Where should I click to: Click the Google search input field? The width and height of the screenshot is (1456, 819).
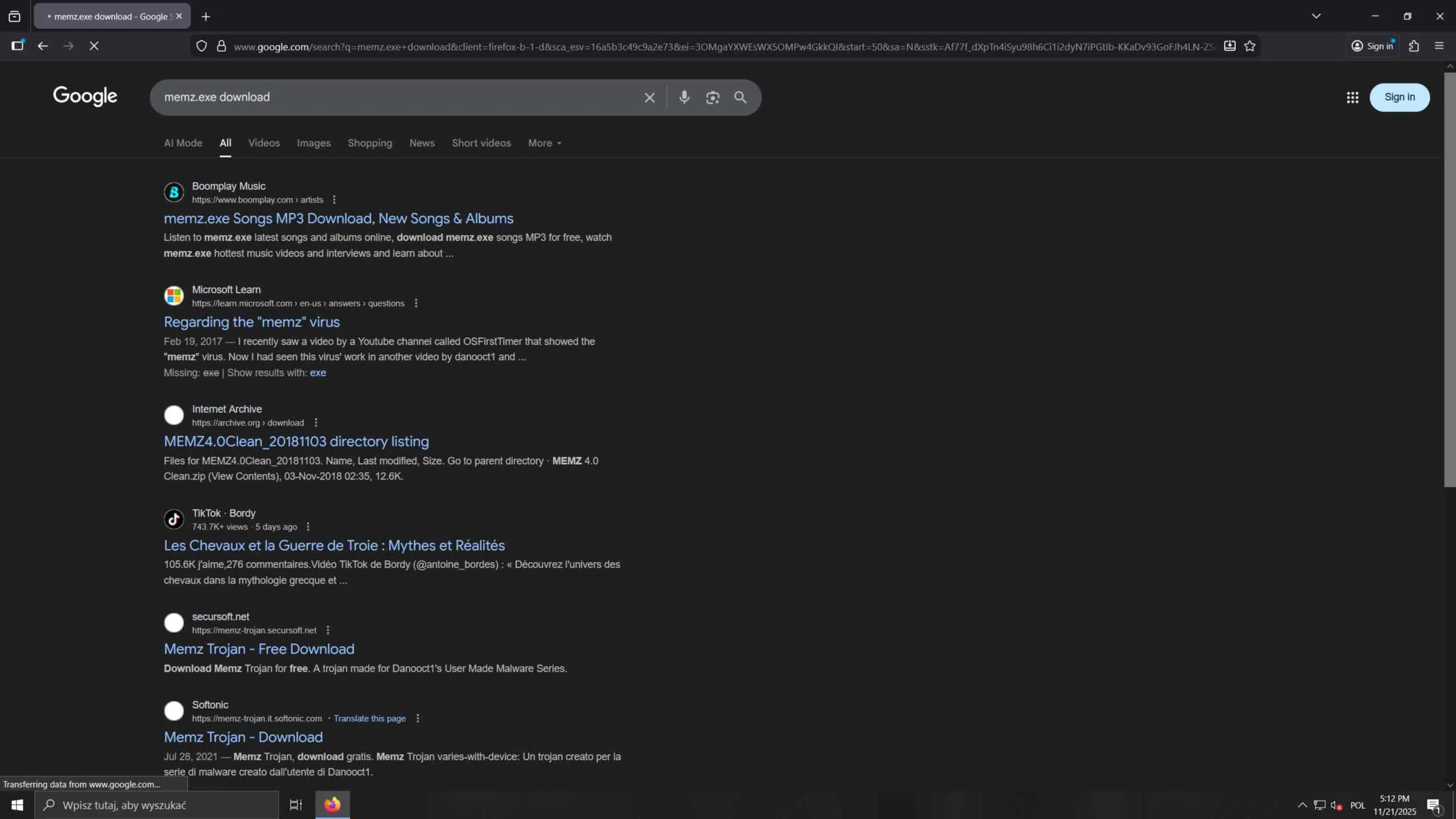pyautogui.click(x=398, y=97)
